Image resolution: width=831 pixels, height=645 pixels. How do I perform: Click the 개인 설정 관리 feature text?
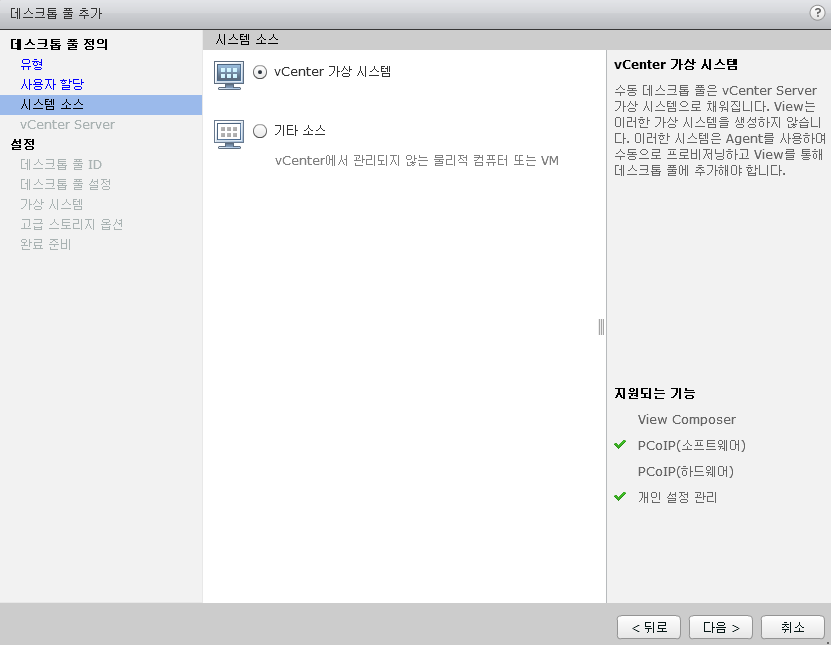coord(677,497)
